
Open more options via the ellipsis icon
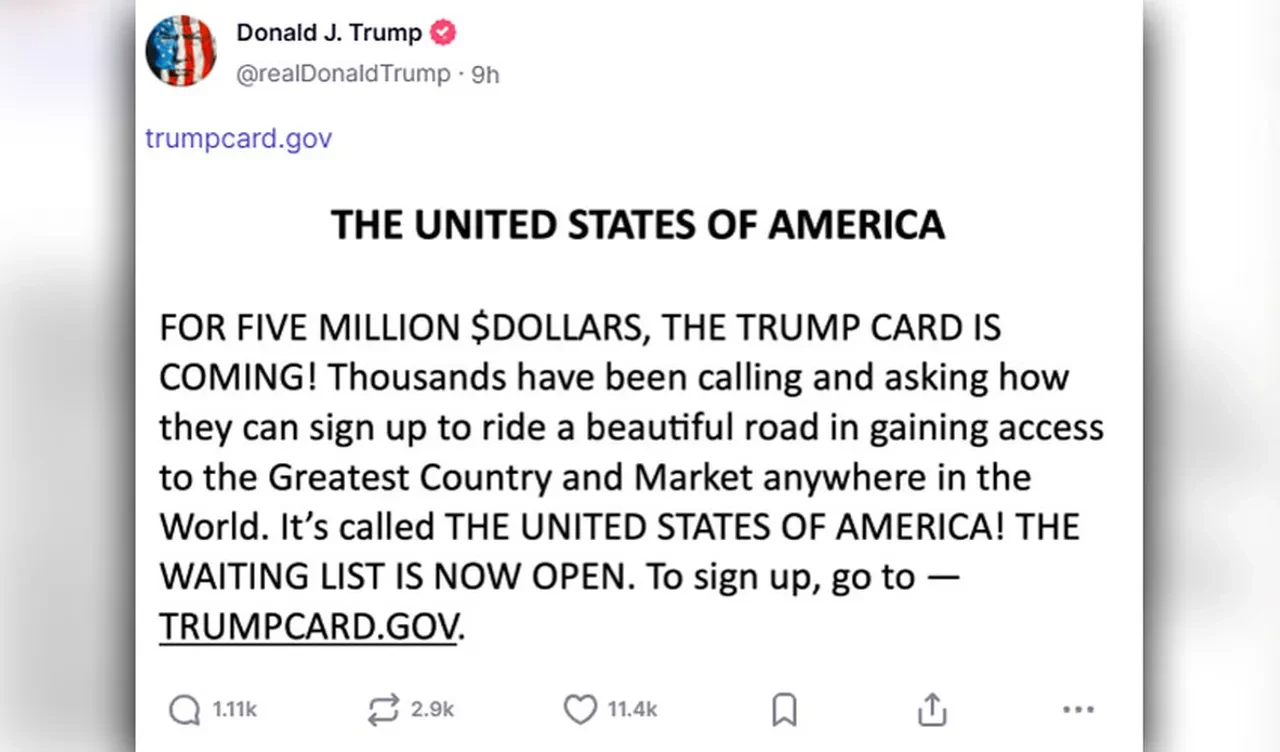(x=1078, y=710)
